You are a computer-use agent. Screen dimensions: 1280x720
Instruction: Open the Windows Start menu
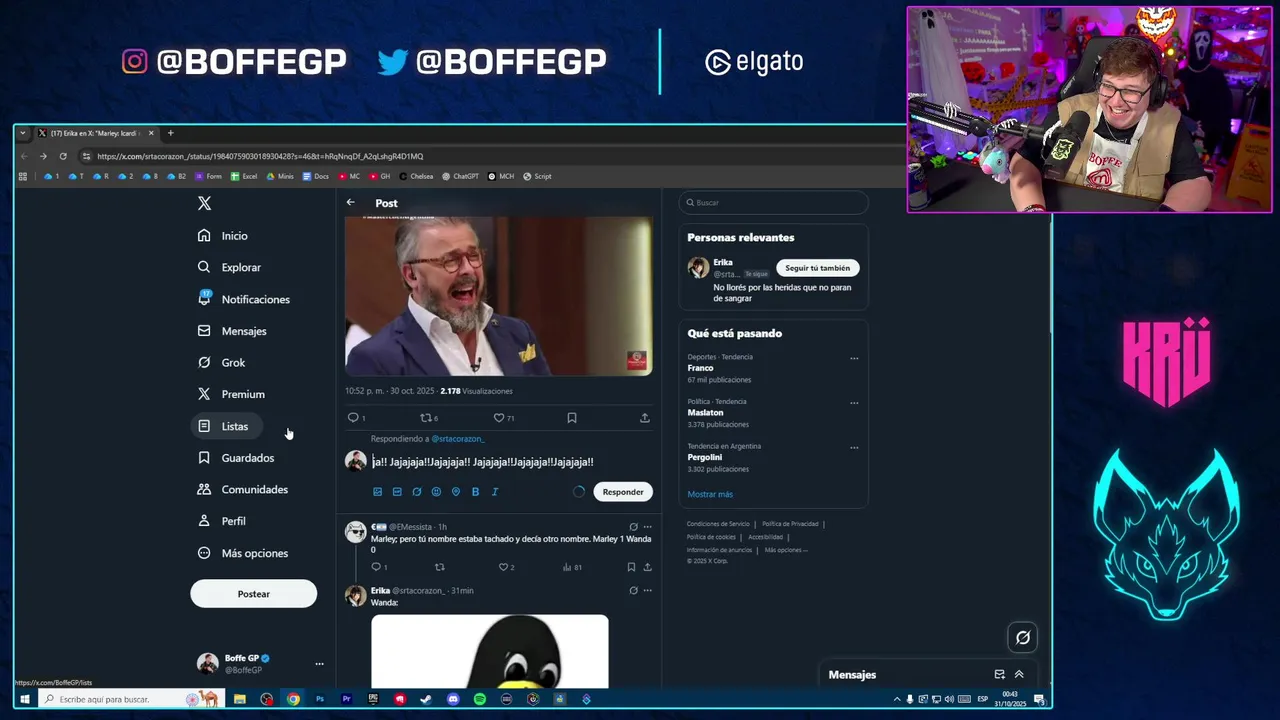point(24,699)
